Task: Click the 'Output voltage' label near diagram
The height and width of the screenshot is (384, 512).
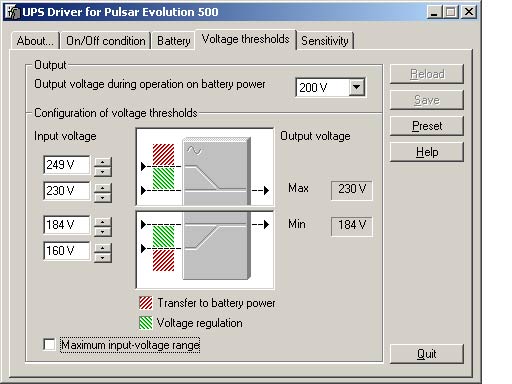Action: pyautogui.click(x=315, y=136)
